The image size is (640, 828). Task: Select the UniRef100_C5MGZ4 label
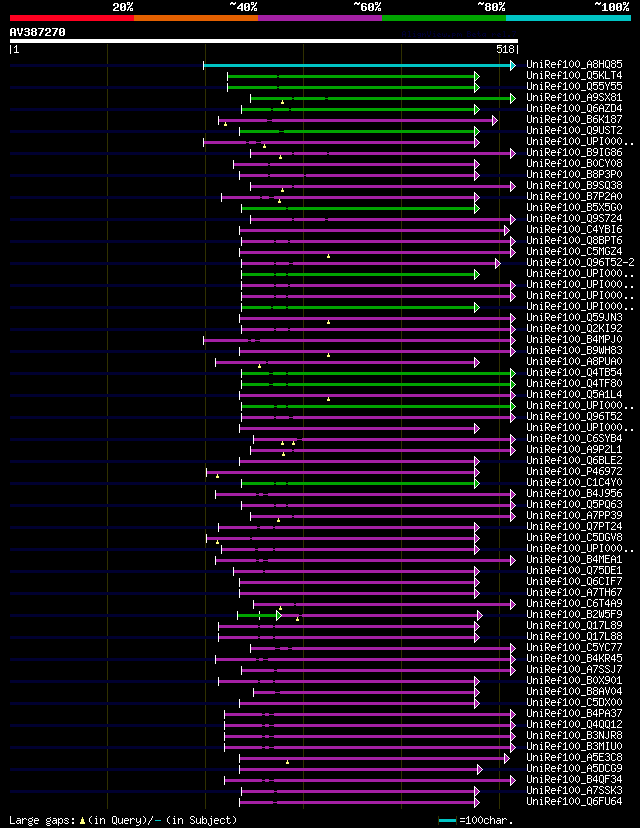[575, 251]
